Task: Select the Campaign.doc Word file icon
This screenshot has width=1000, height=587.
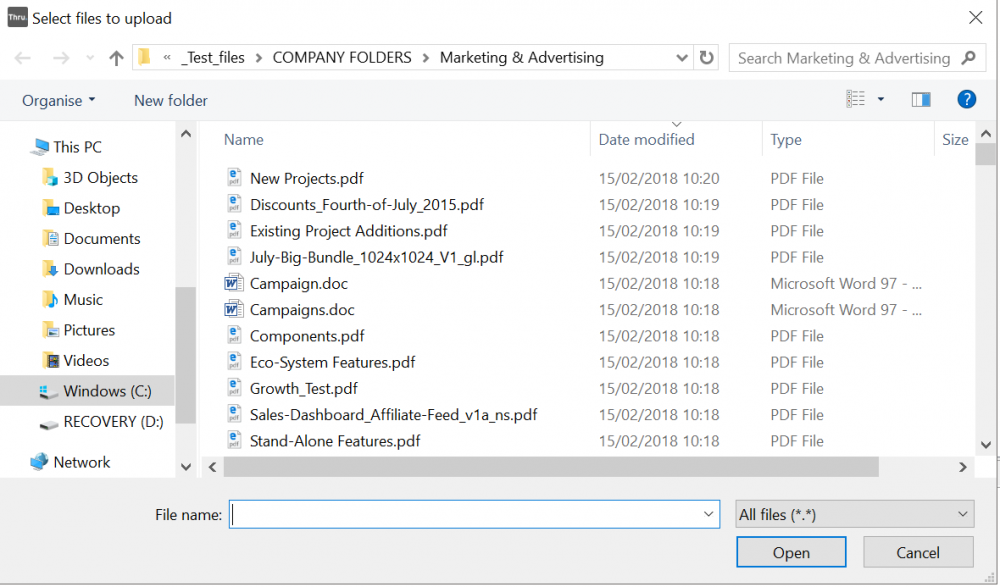Action: tap(234, 283)
